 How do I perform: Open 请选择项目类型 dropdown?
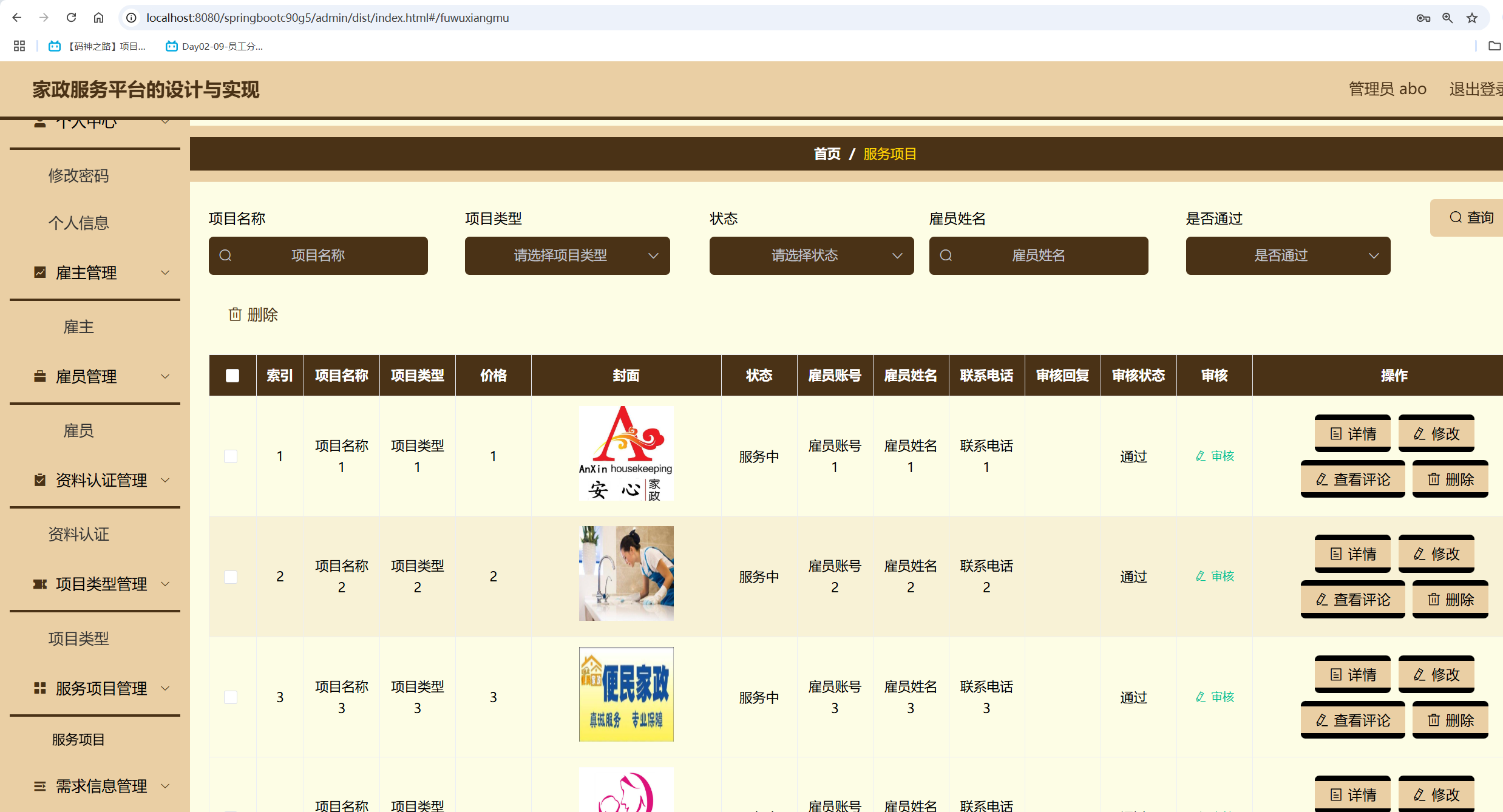(568, 255)
